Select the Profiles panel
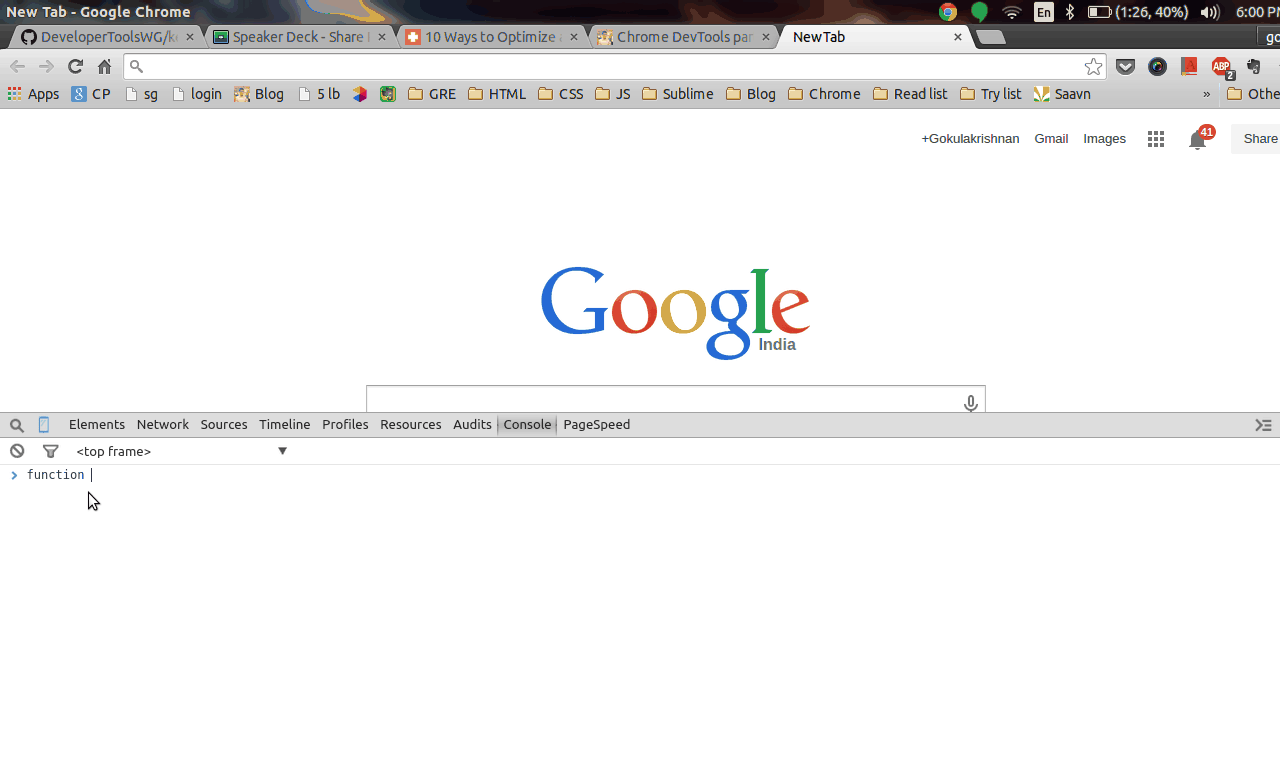 345,425
